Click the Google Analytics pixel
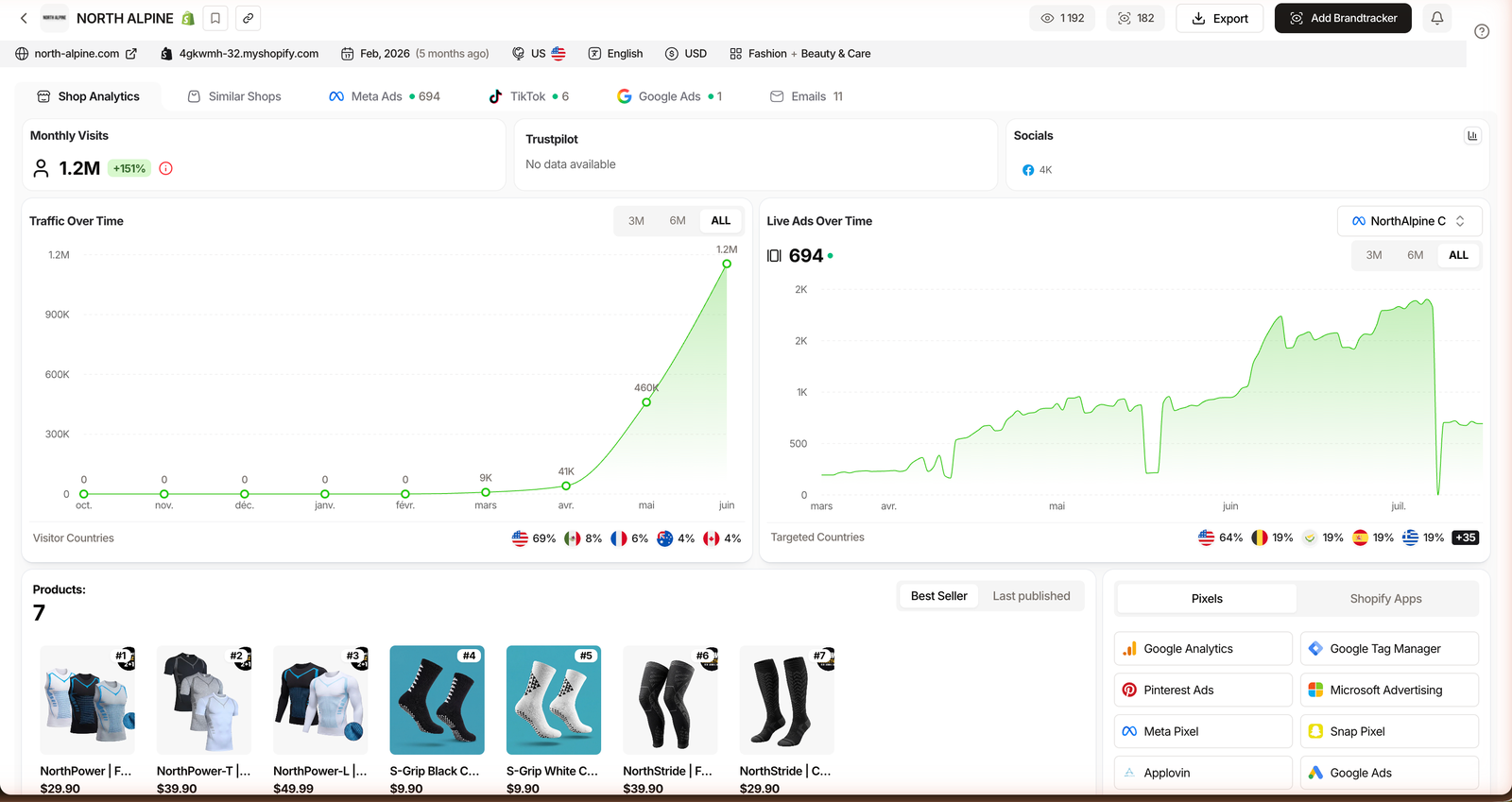1512x802 pixels. click(x=1203, y=649)
